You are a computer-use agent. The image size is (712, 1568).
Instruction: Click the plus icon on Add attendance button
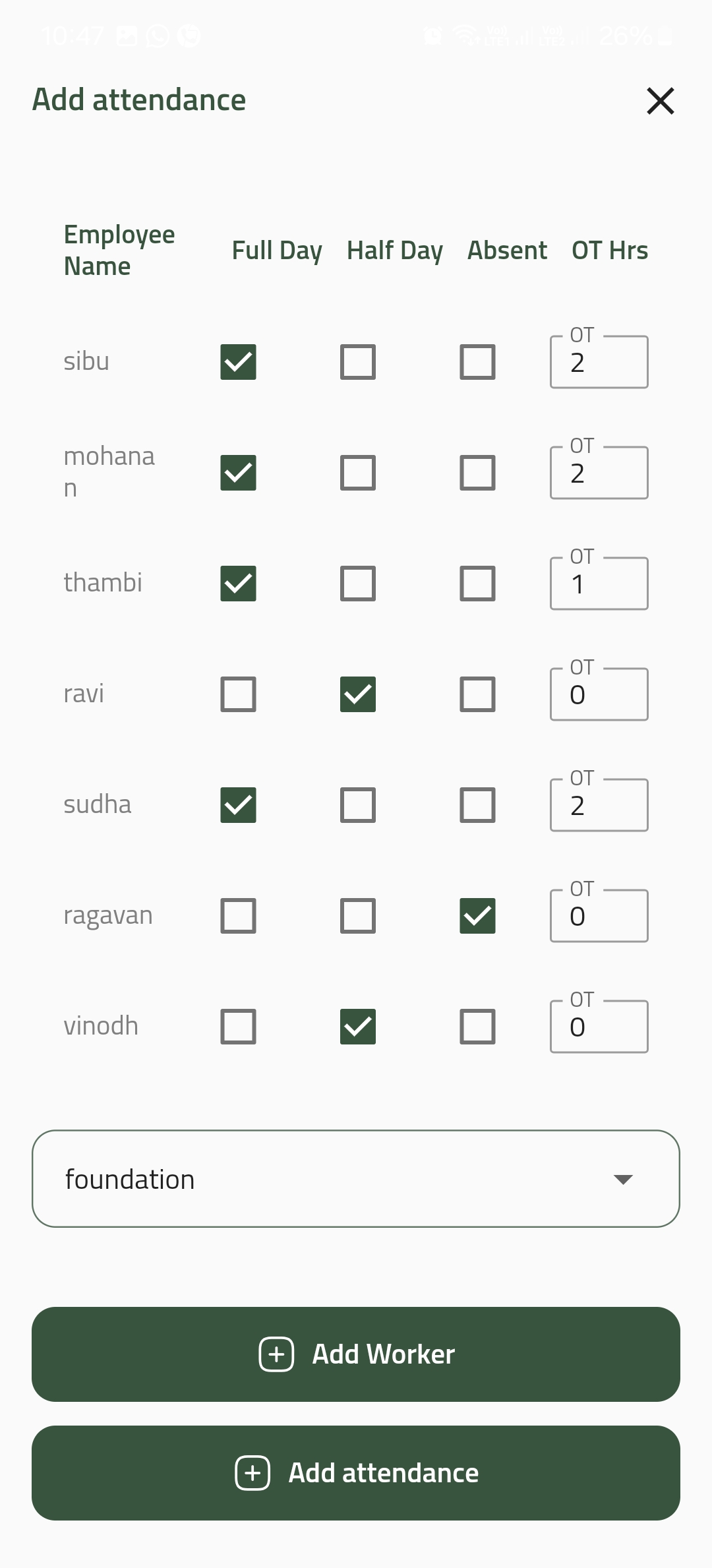[x=252, y=1473]
